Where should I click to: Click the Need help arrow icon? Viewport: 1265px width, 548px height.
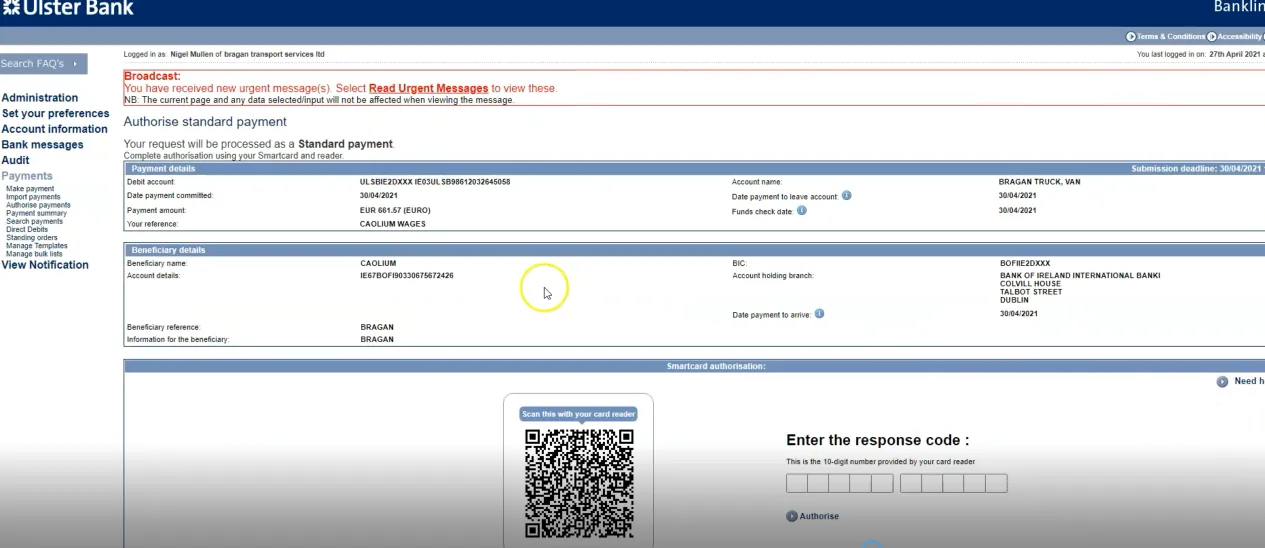tap(1222, 382)
